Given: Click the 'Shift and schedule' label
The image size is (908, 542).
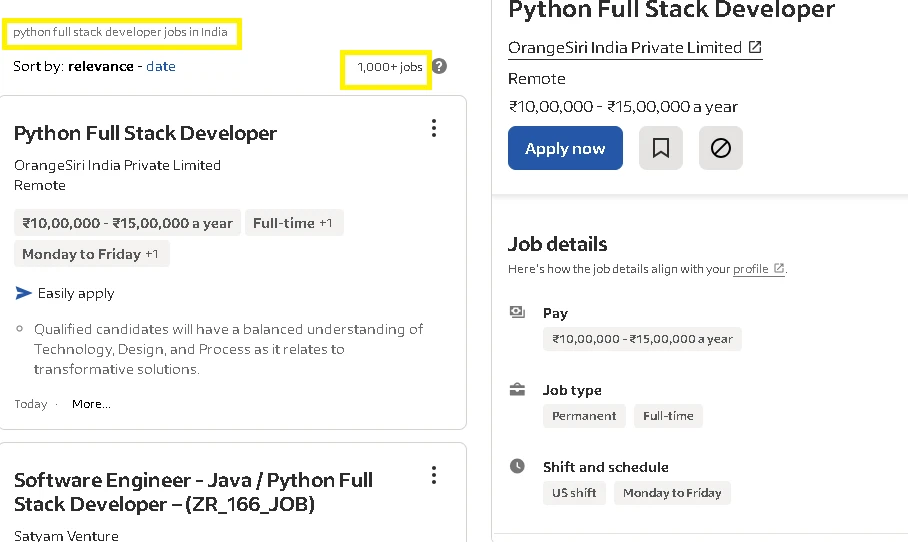Looking at the screenshot, I should tap(606, 467).
